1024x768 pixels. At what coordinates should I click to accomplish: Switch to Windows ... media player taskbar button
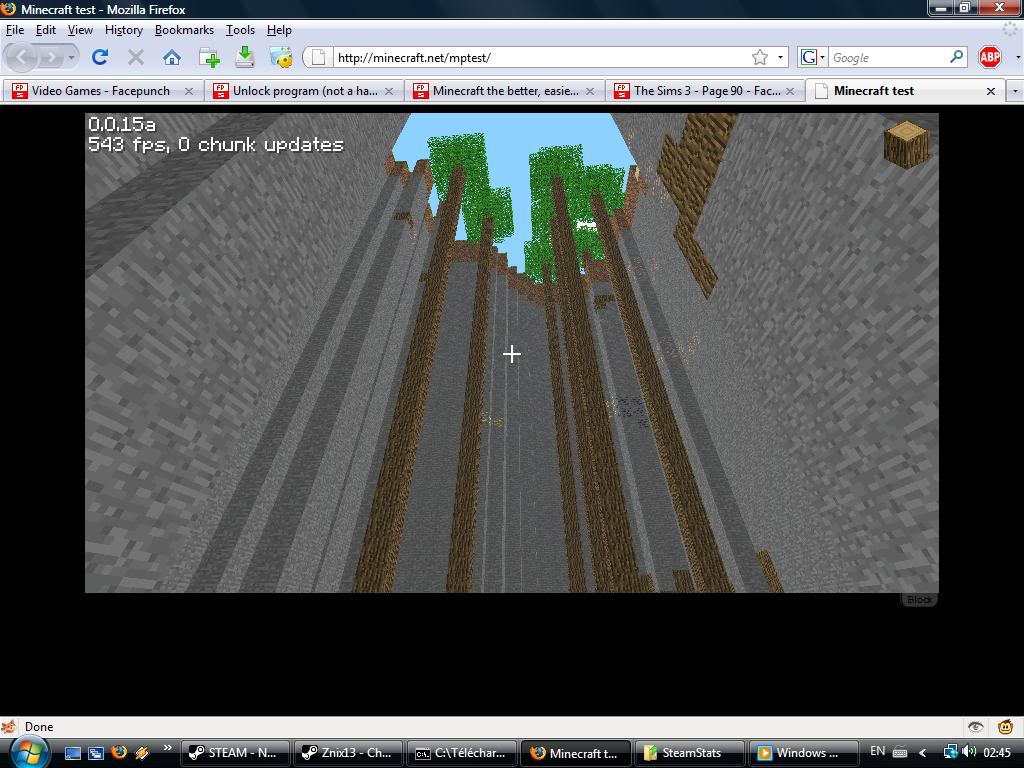tap(802, 753)
